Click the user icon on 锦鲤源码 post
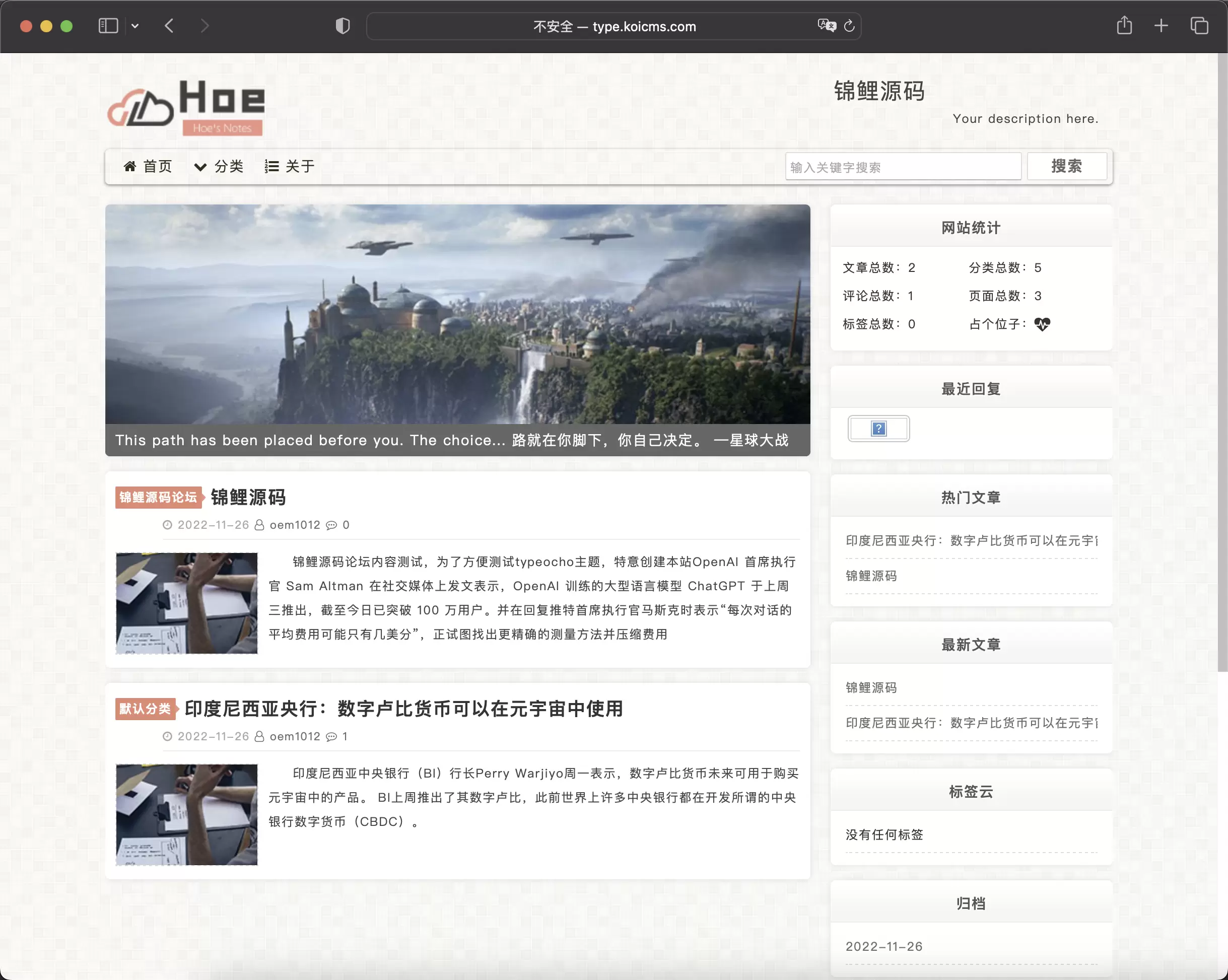 point(259,524)
